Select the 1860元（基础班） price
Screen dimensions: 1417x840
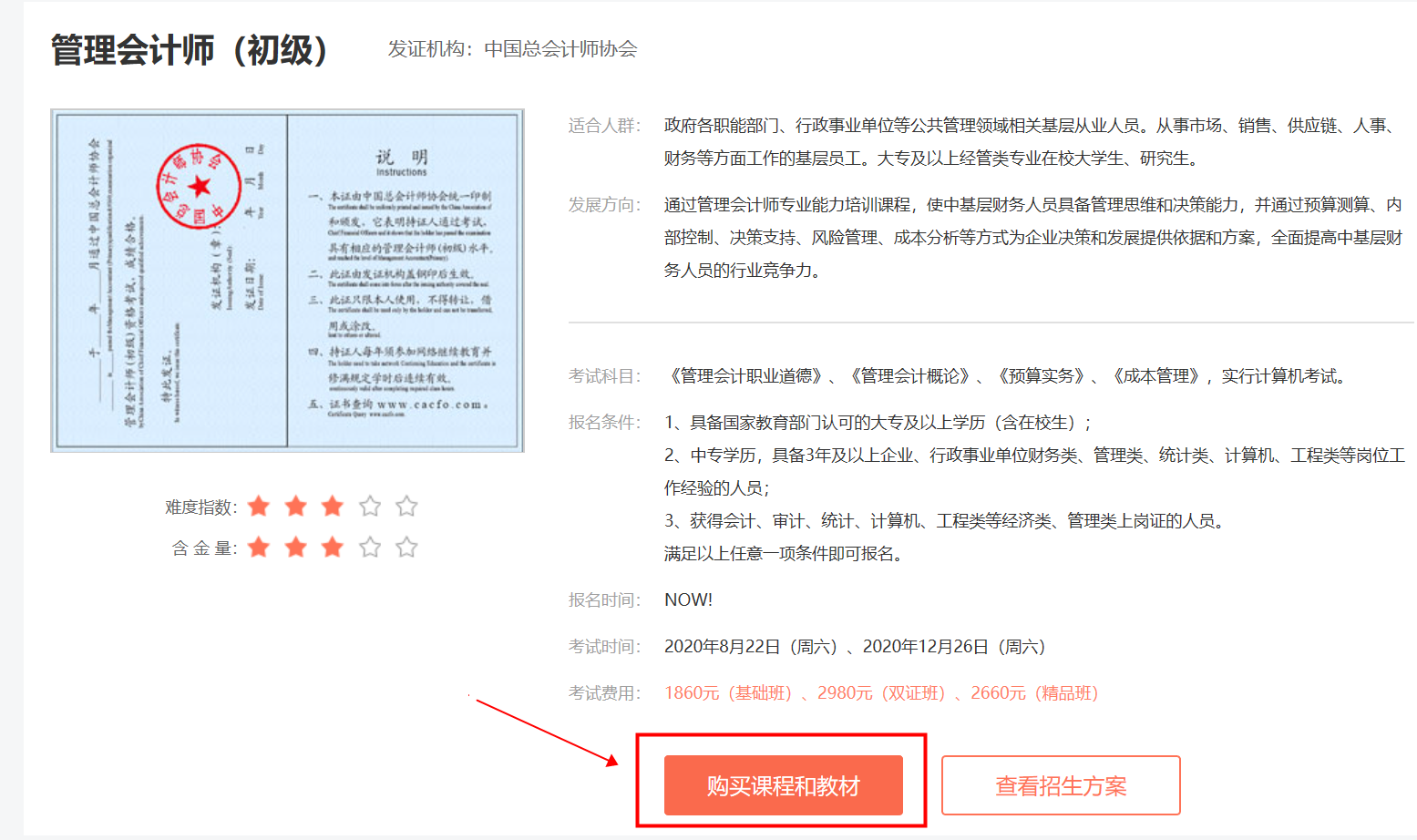(x=728, y=693)
